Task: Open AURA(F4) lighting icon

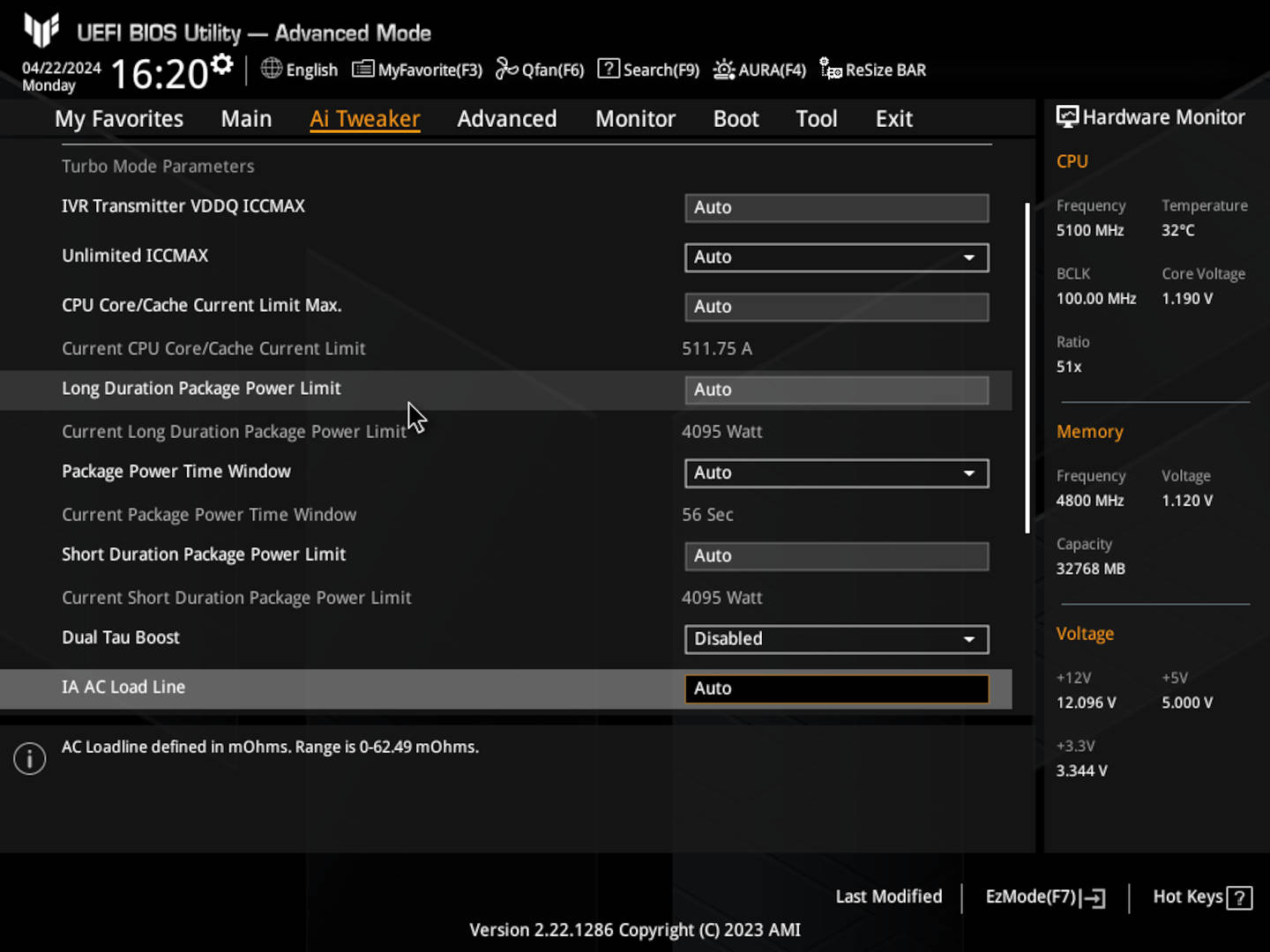Action: point(723,69)
